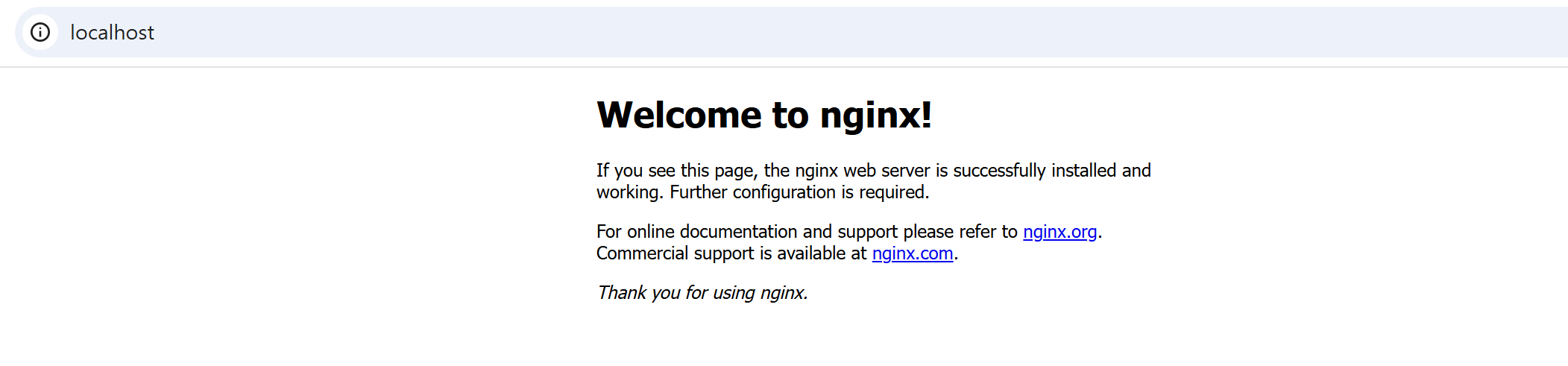Click the "Further configuration is required." sentence
Screen dimensions: 1568x366
coord(799,192)
